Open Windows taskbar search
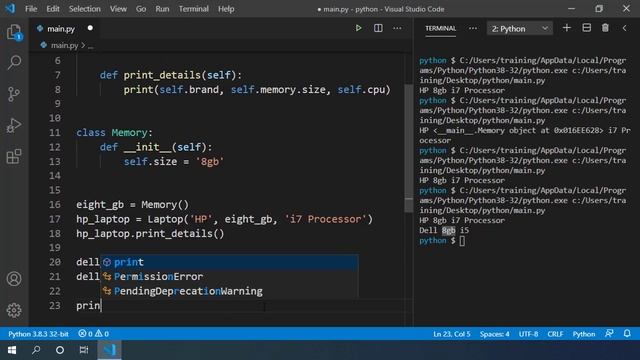 [x=36, y=350]
